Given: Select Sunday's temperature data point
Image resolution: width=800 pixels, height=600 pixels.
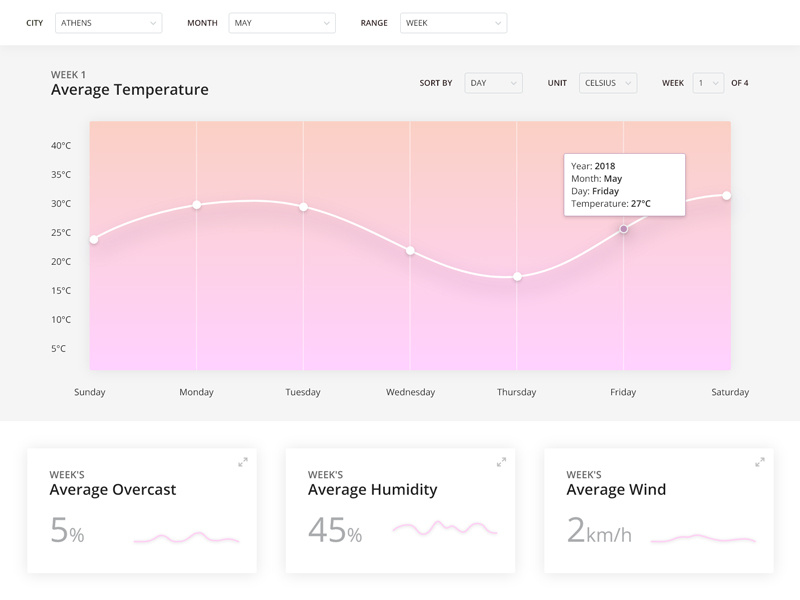Looking at the screenshot, I should click(x=93, y=240).
